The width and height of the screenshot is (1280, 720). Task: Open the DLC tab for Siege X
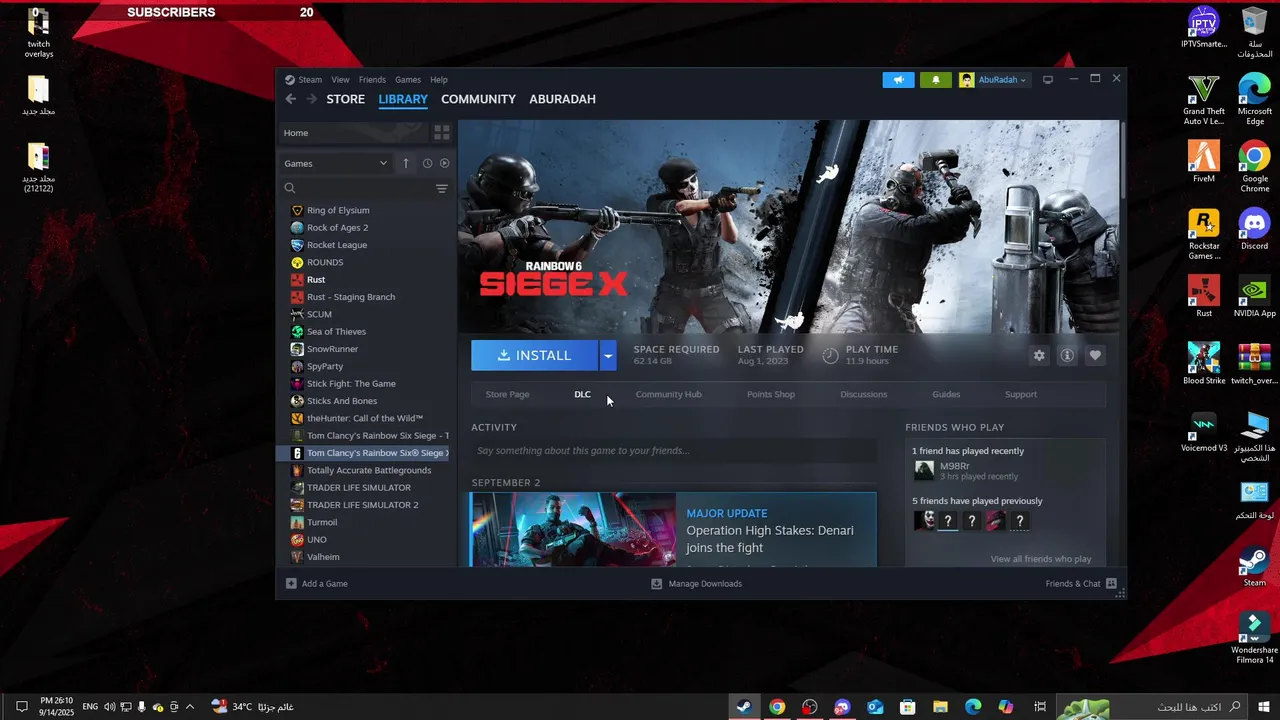[582, 394]
